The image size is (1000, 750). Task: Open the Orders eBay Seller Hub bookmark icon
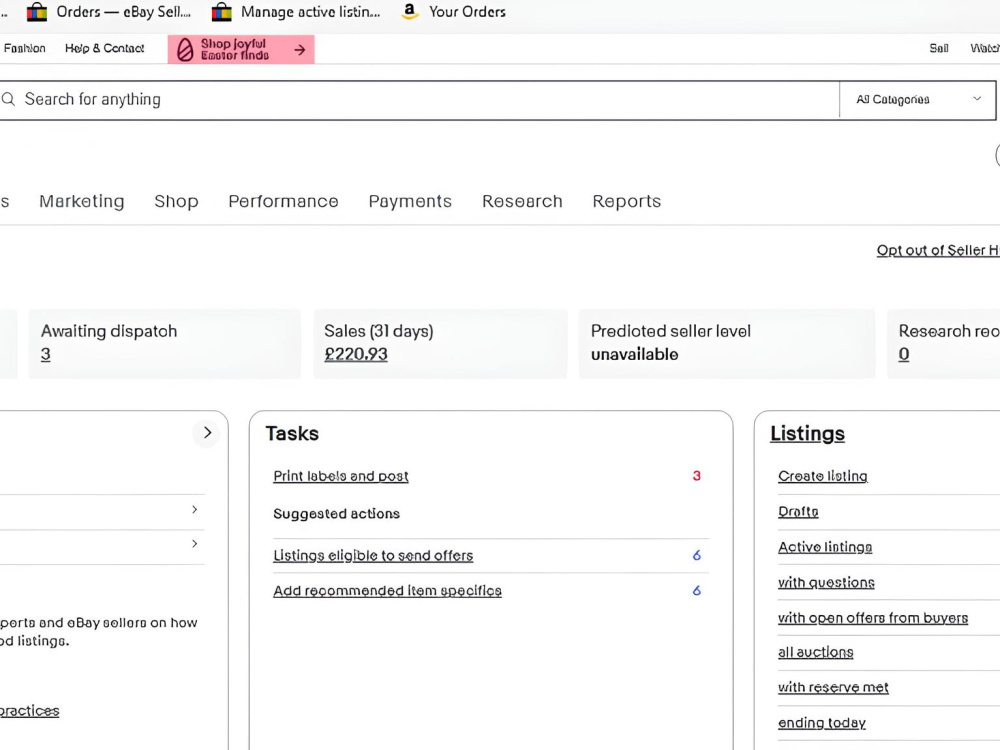[37, 11]
